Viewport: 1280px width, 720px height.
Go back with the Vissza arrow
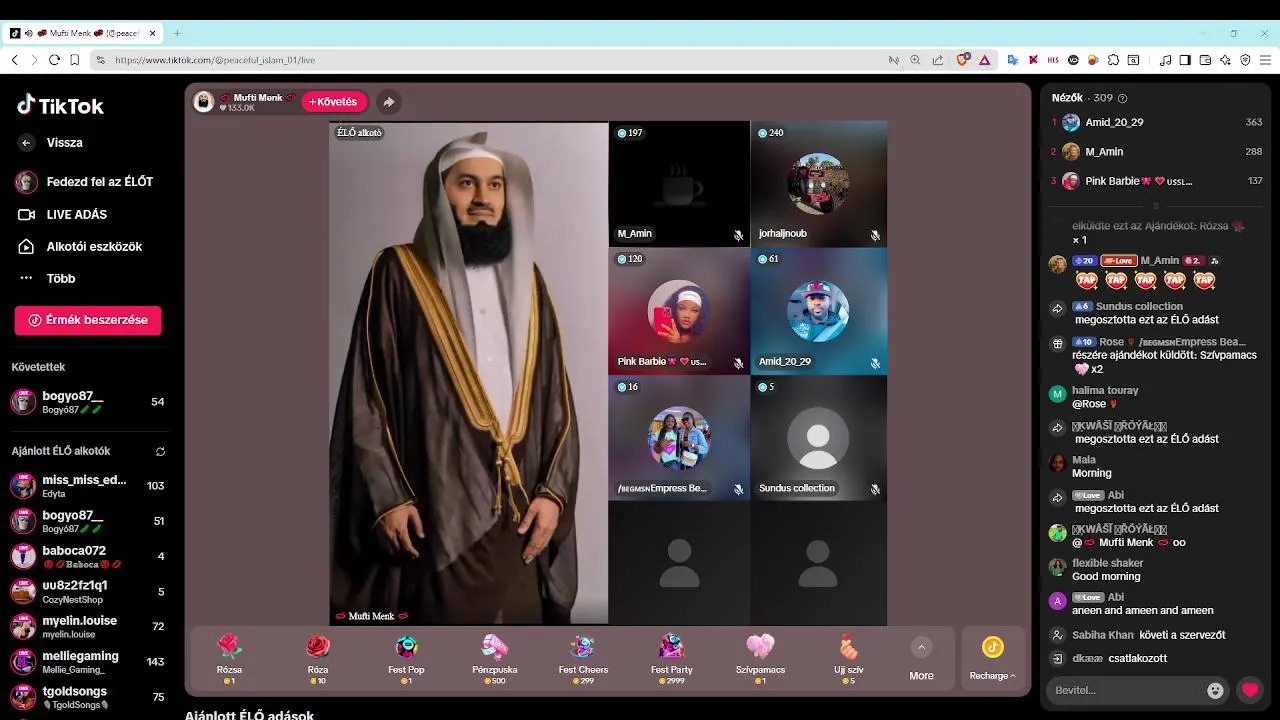(26, 143)
